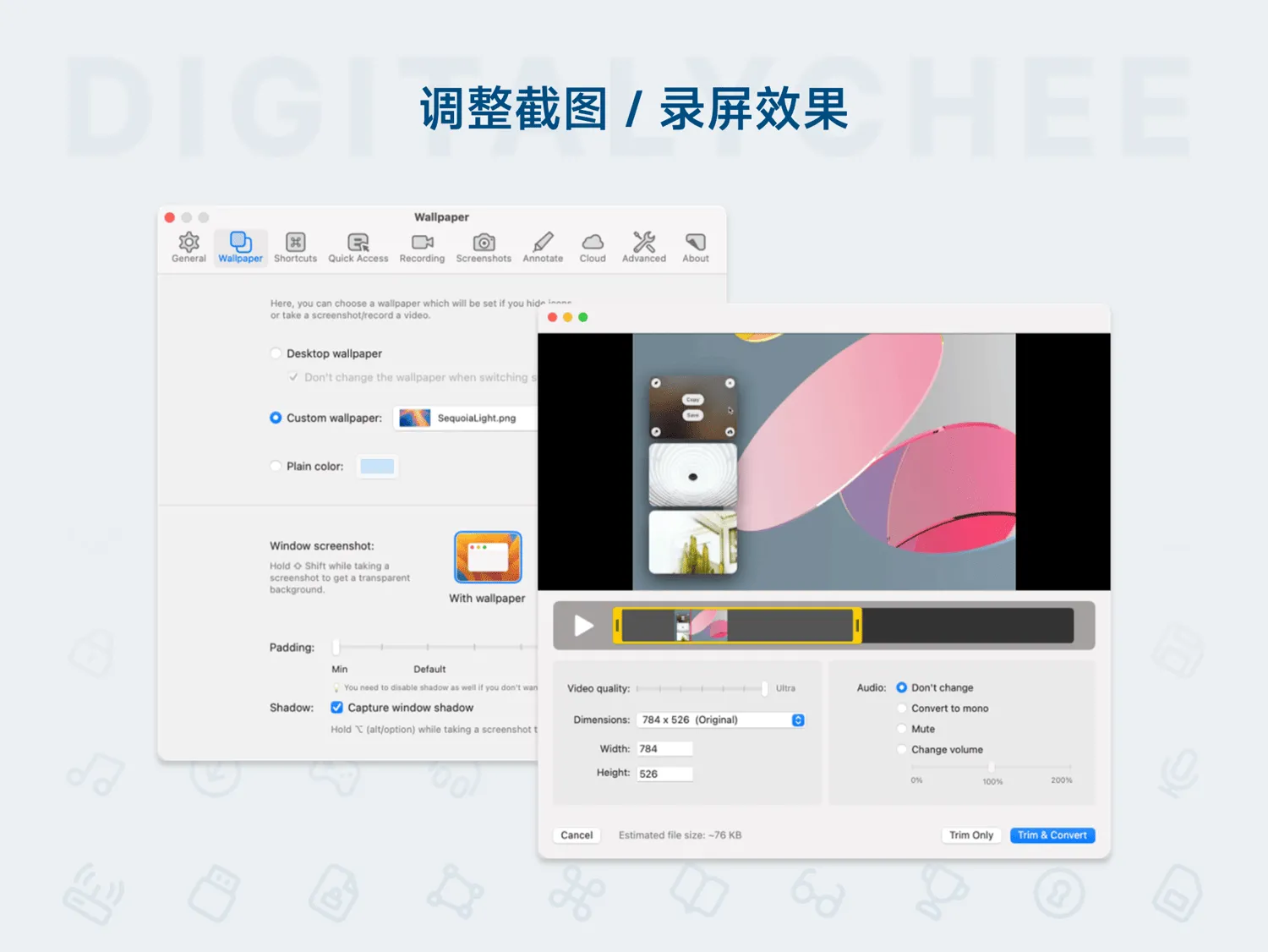Select the 'Plain color' radio option
This screenshot has width=1268, height=952.
pyautogui.click(x=276, y=466)
